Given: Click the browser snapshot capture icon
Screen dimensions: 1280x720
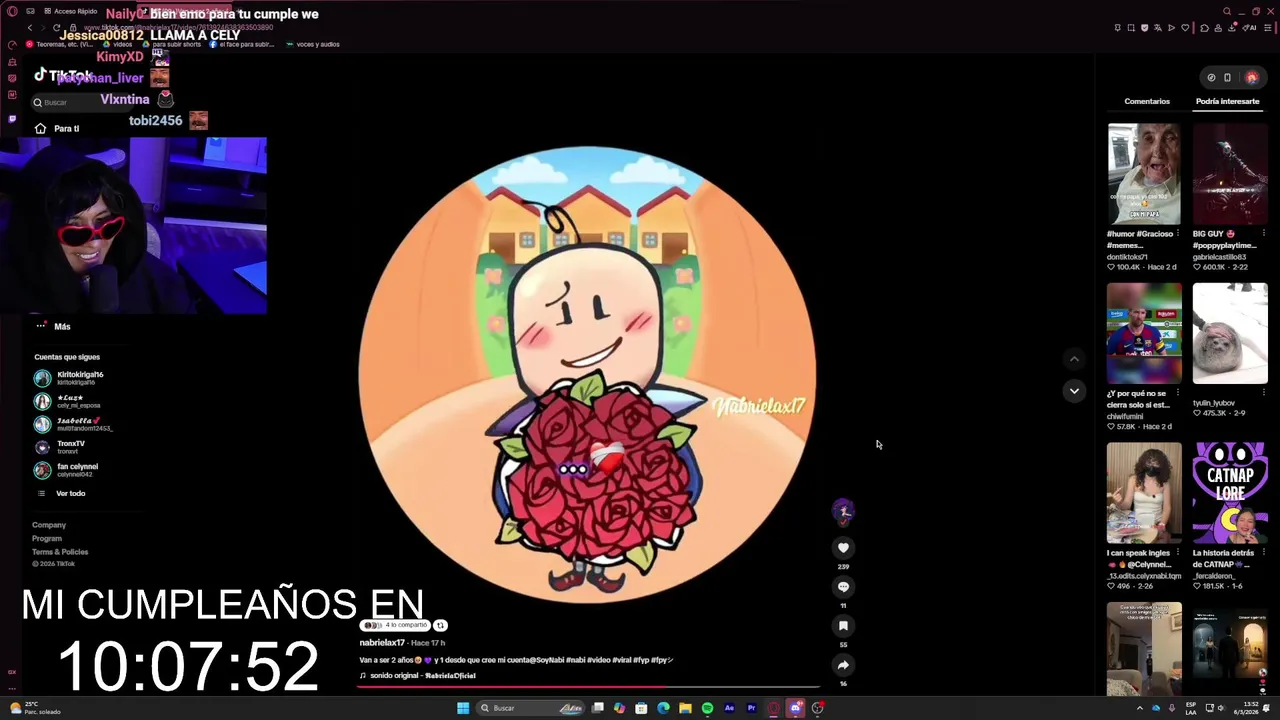Looking at the screenshot, I should coord(1131,28).
